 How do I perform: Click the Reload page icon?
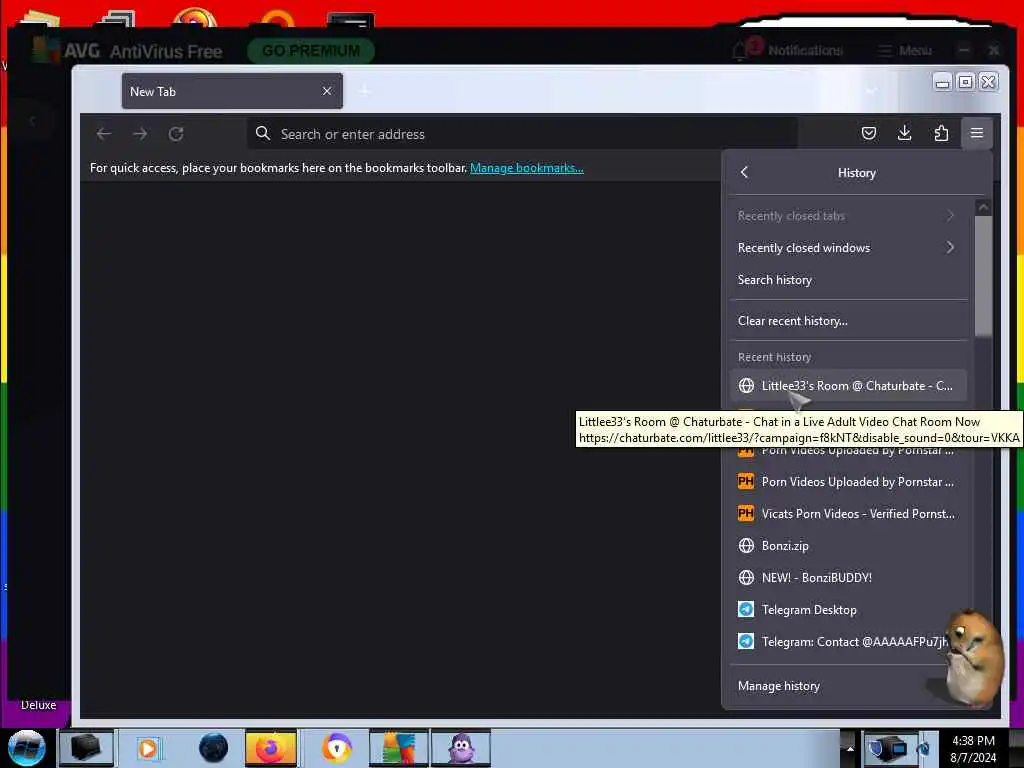[176, 134]
